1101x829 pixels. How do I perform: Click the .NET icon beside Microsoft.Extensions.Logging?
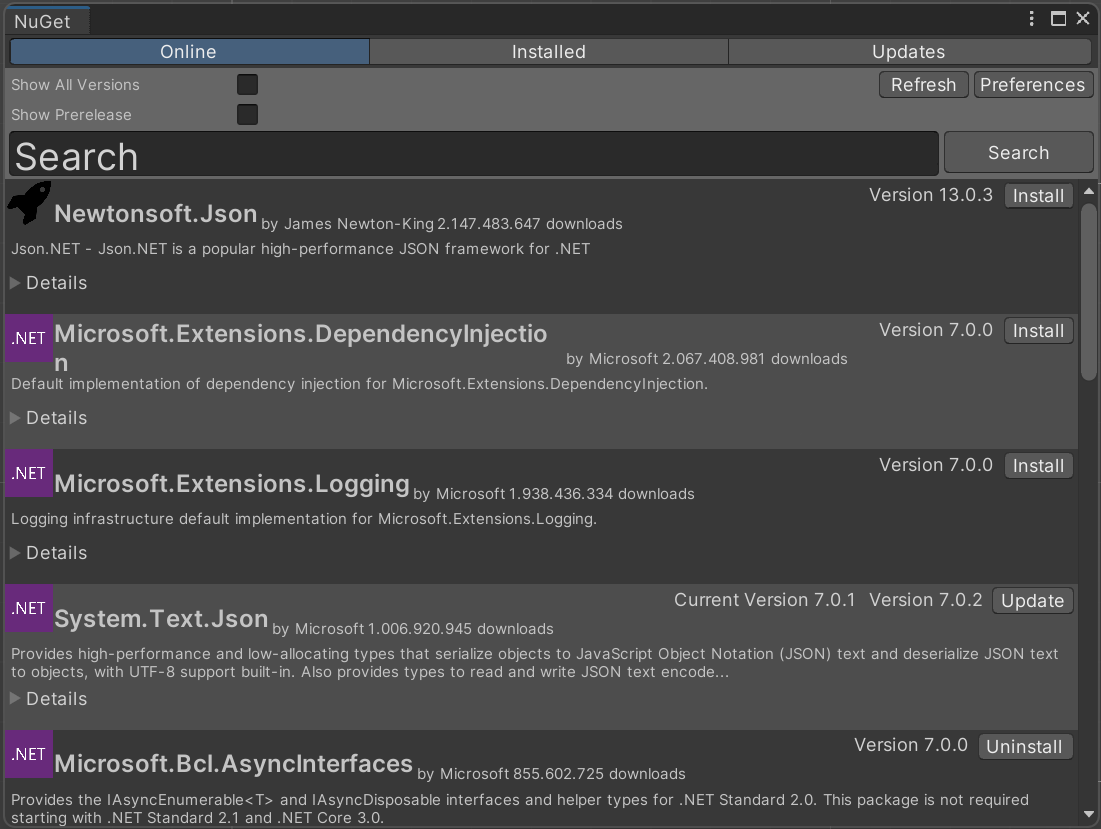tap(29, 473)
